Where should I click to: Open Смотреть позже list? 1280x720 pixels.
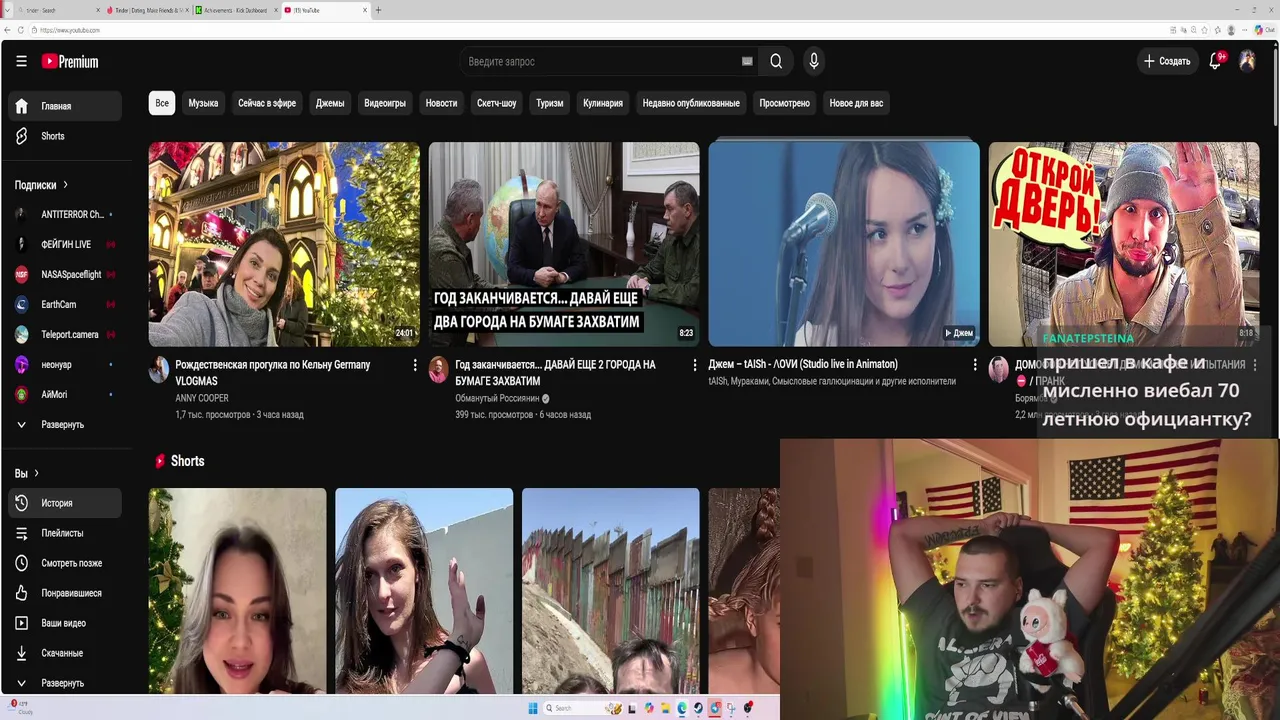tap(65, 563)
